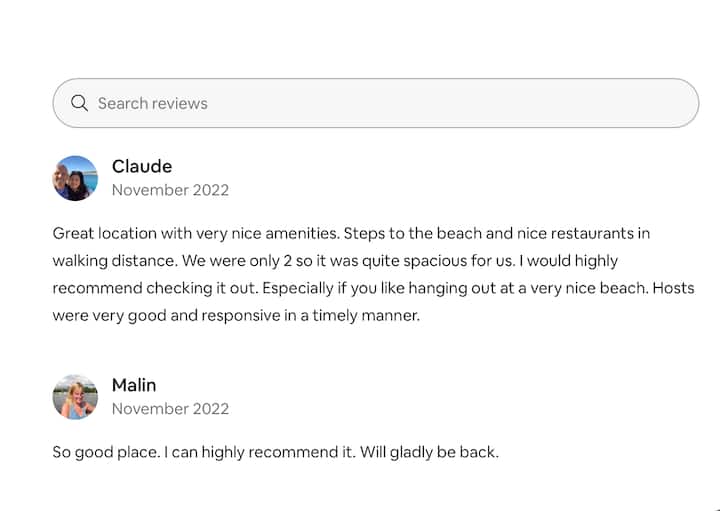Click the magnifying glass search icon
Image resolution: width=720 pixels, height=511 pixels.
(80, 103)
